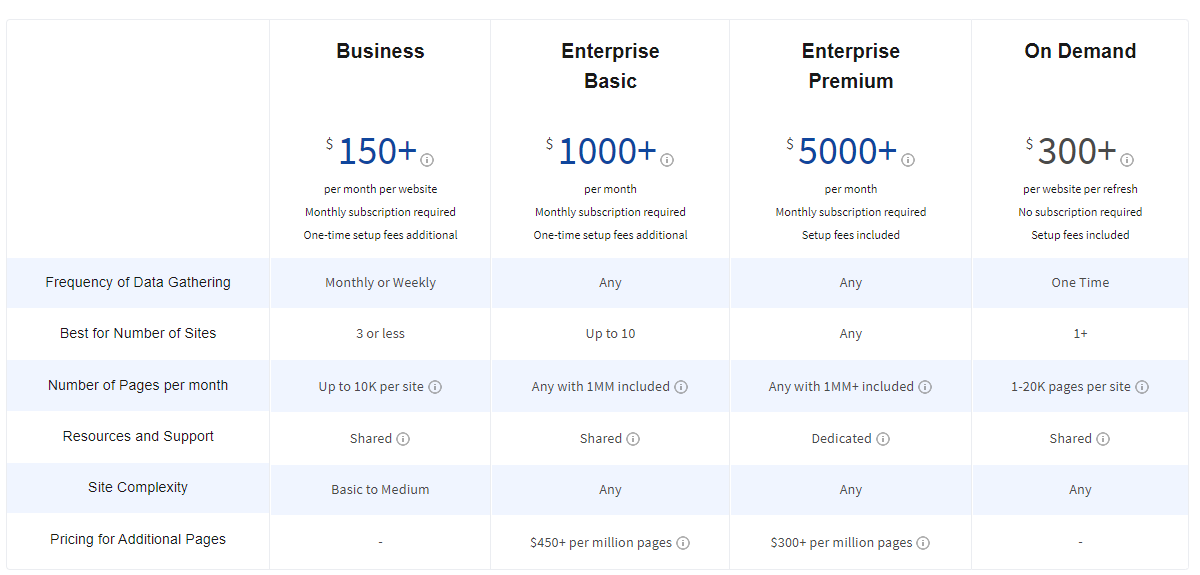Click info icon next to '1-20K pages per site'
1200x575 pixels.
click(x=1142, y=387)
